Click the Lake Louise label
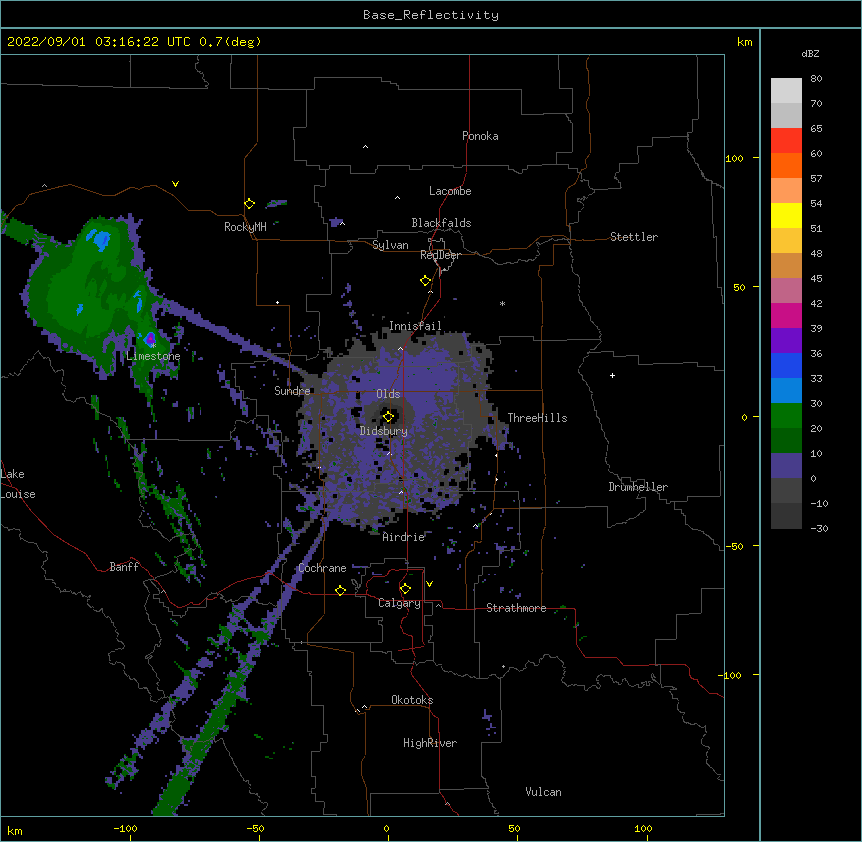This screenshot has height=842, width=862. click(17, 484)
